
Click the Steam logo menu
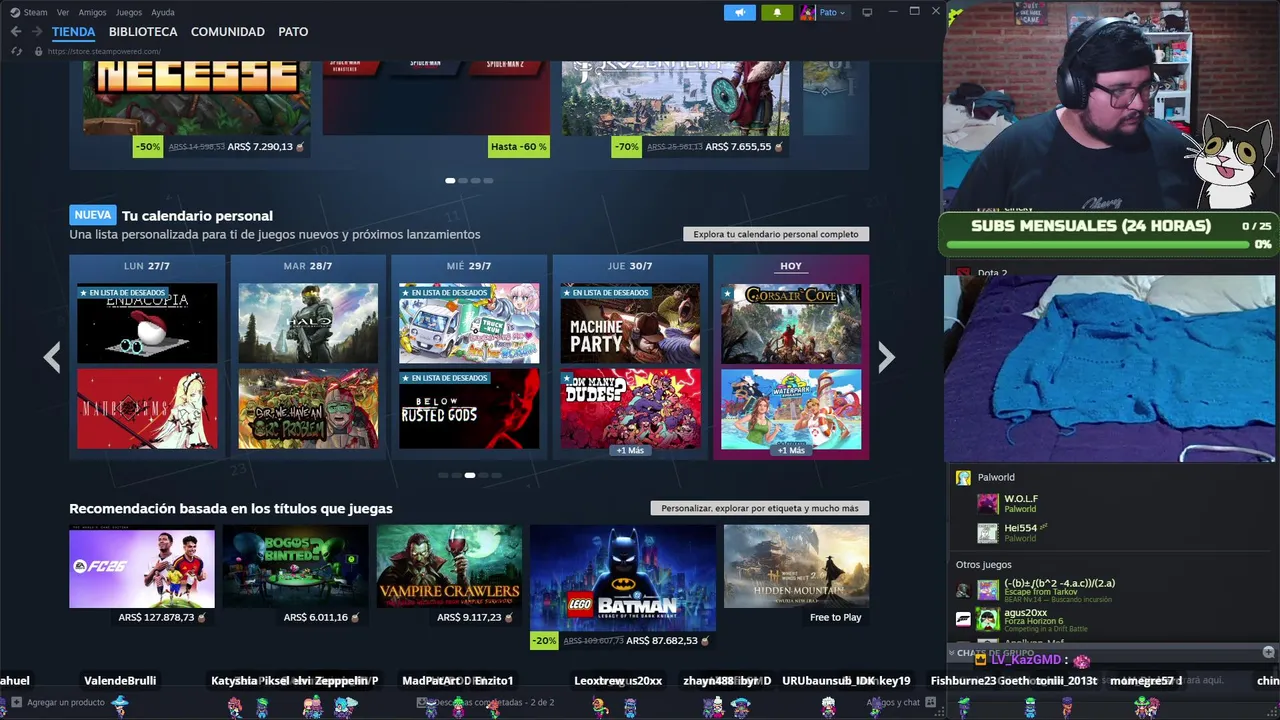pyautogui.click(x=15, y=12)
